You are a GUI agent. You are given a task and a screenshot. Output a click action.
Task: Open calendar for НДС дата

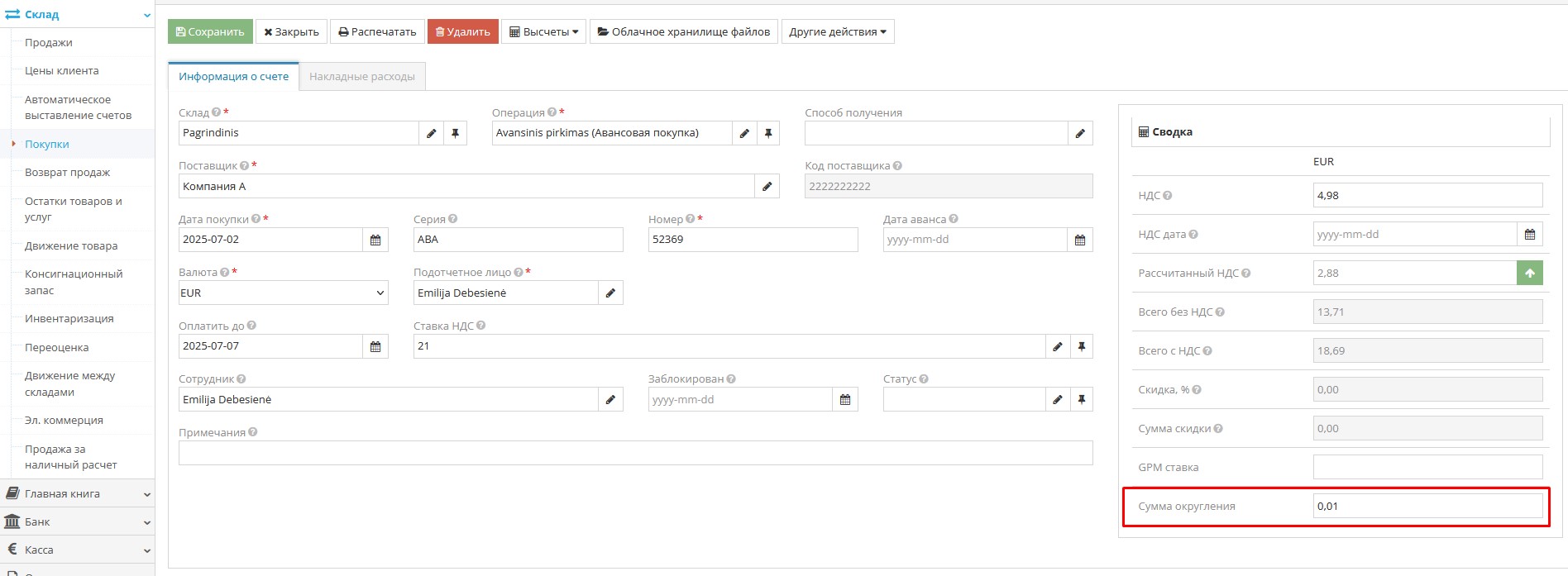[x=1529, y=235]
